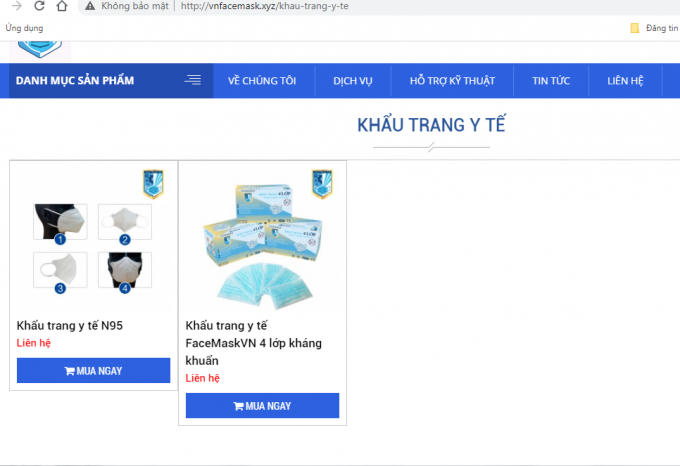Expand the hamburger menu in 'Danh mục sản phẩm'

(193, 81)
